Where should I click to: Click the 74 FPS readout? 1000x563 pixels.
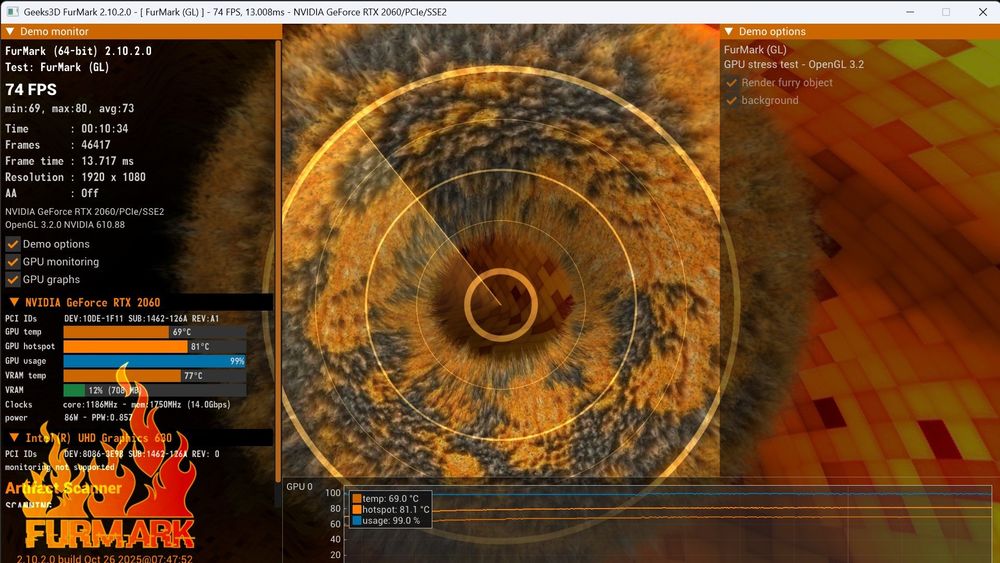(x=31, y=90)
